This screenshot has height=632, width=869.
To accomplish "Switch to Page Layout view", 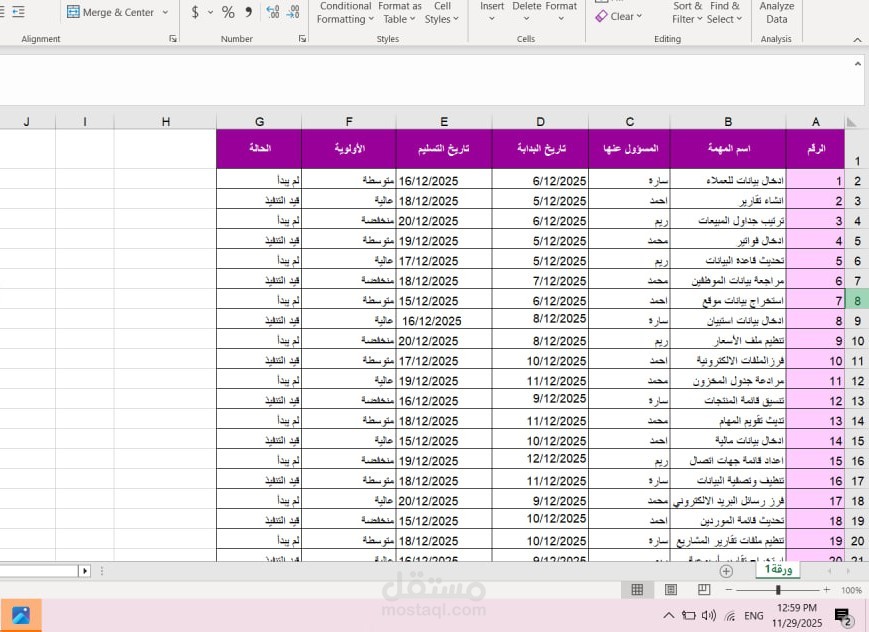I will pos(671,590).
